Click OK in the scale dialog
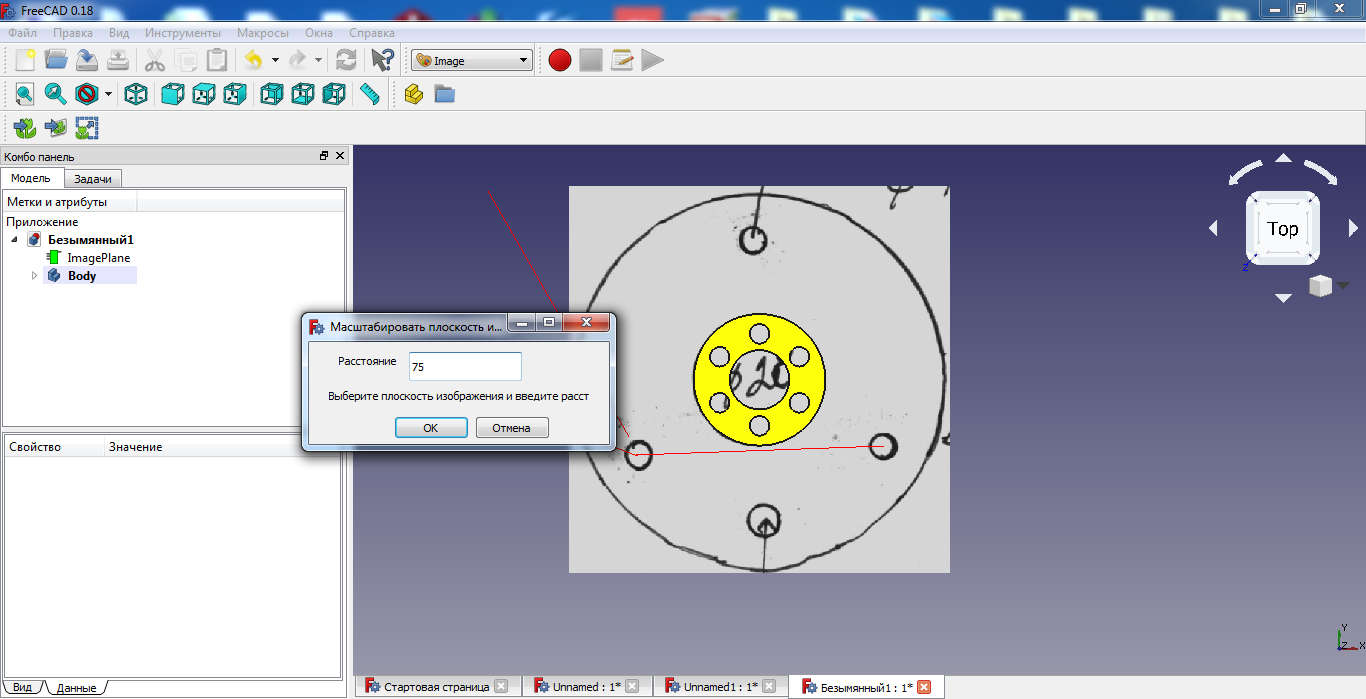Viewport: 1366px width, 699px height. 431,428
